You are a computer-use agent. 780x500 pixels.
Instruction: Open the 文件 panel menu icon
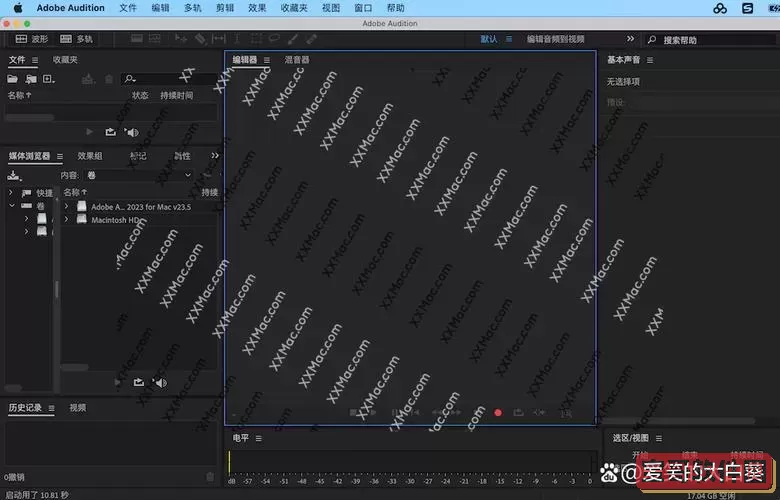(35, 60)
